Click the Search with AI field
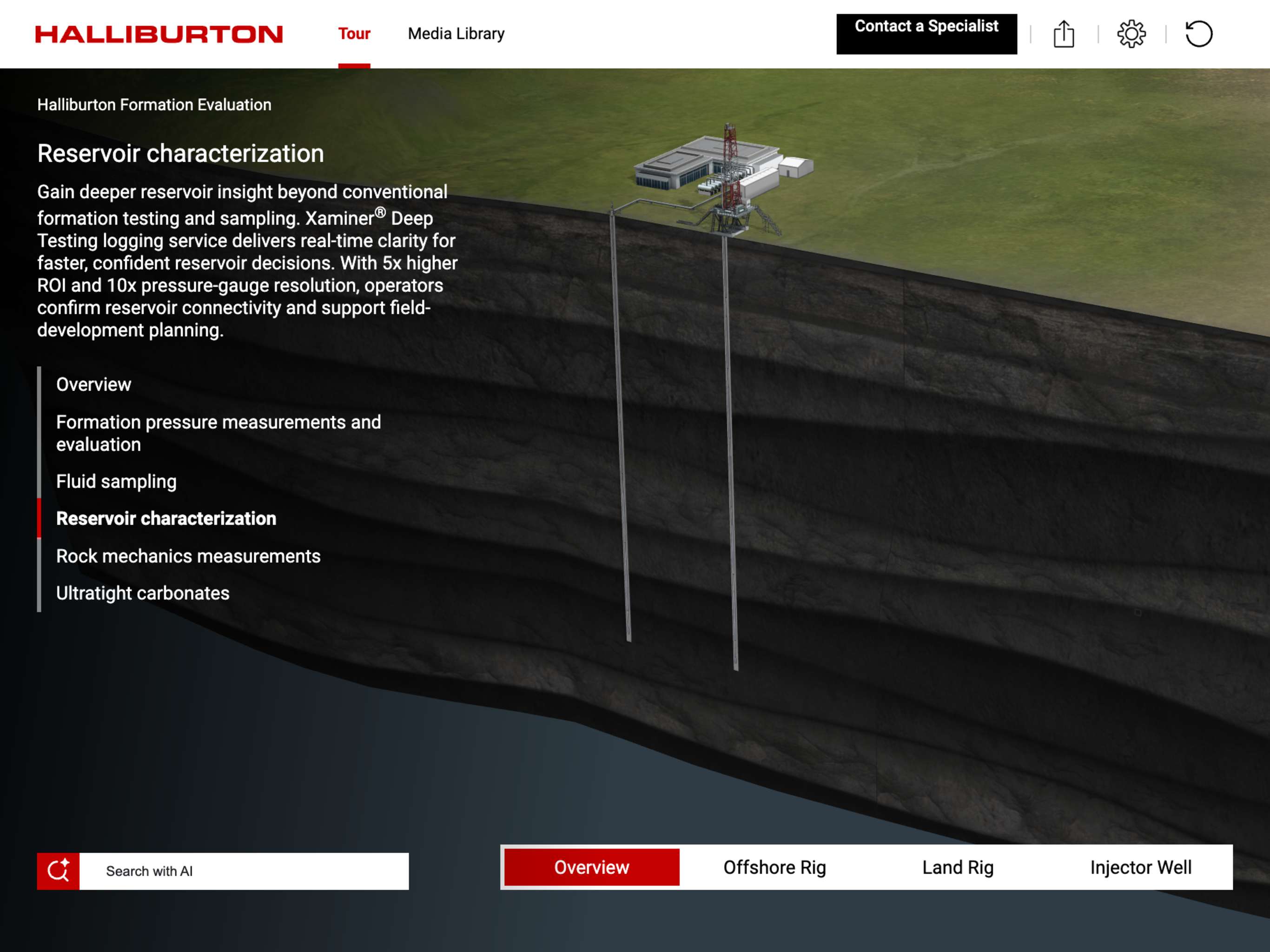Viewport: 1270px width, 952px height. coord(244,871)
